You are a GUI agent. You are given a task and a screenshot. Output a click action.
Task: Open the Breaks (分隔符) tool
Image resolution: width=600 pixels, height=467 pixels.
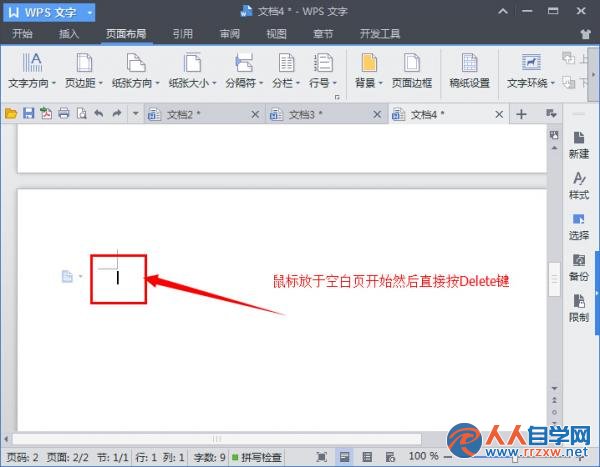[x=244, y=71]
